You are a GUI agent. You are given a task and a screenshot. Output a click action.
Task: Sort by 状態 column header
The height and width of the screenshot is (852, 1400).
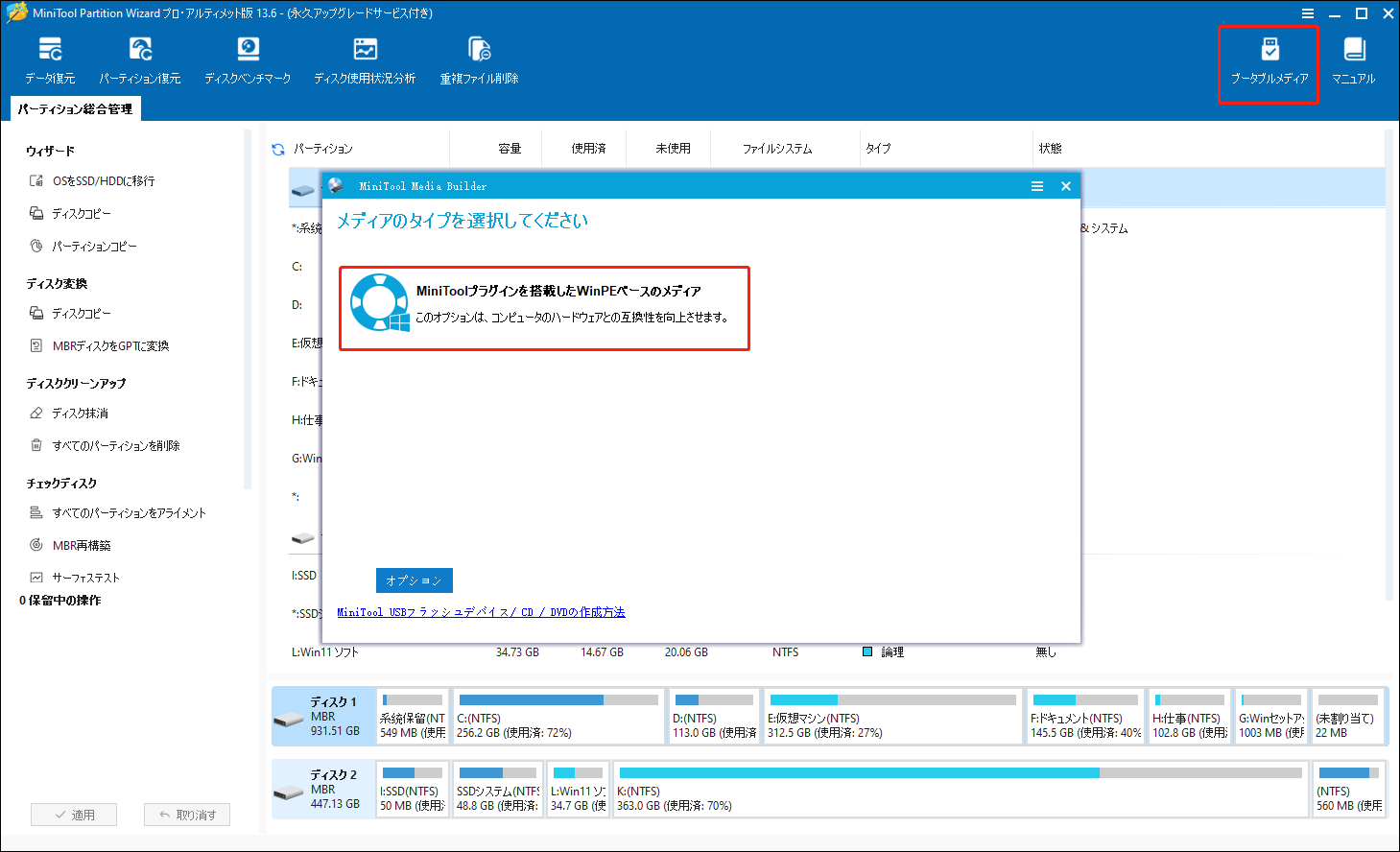coord(1050,149)
